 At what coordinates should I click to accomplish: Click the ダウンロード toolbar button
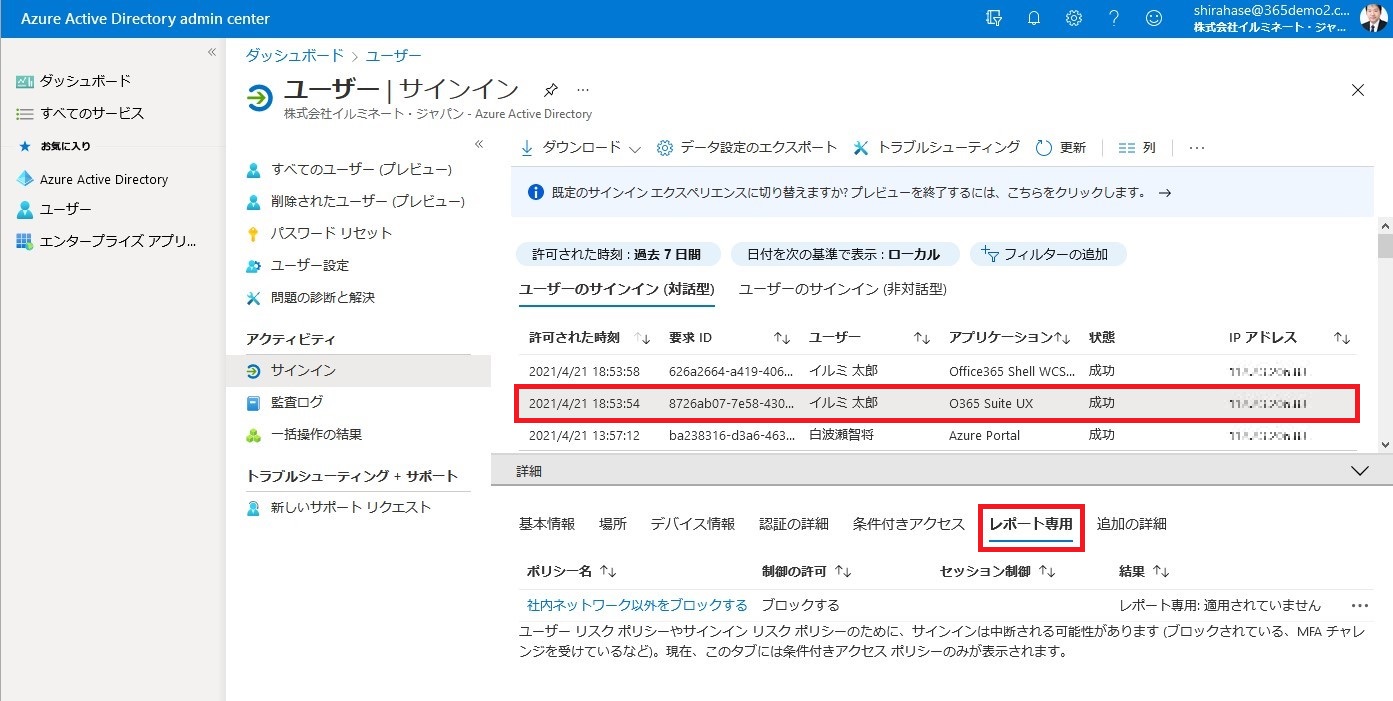coord(571,147)
